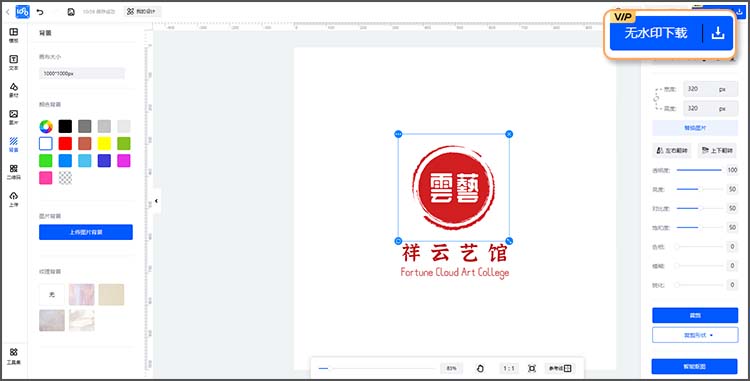Select the Fortune Cloud Art College text
The height and width of the screenshot is (381, 750).
[454, 273]
